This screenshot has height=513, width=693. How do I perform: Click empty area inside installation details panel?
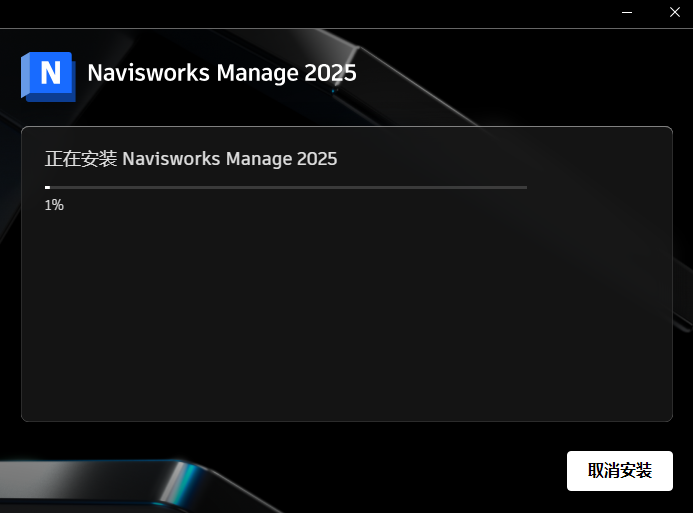pyautogui.click(x=346, y=320)
